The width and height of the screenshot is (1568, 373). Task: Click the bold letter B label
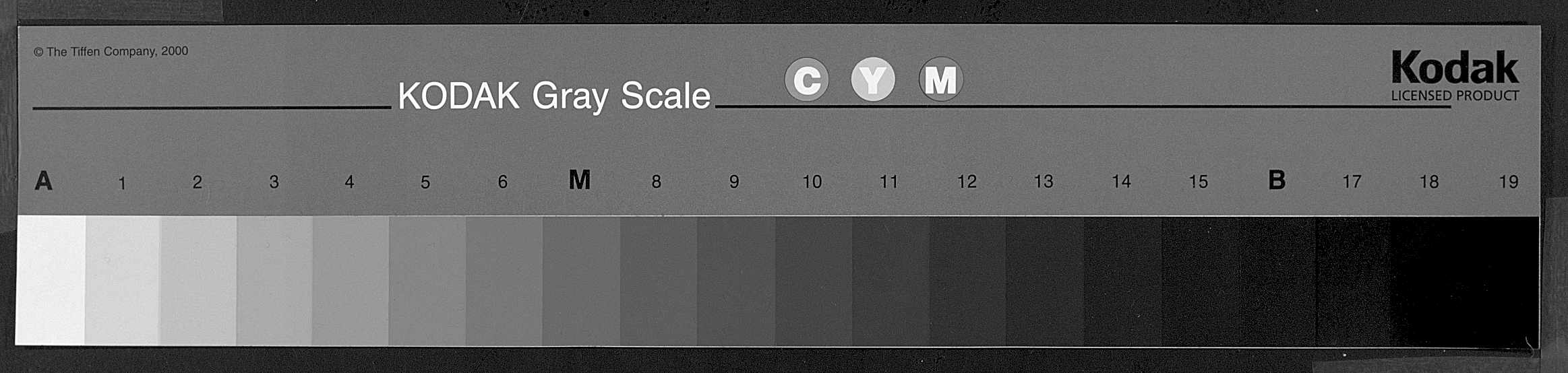pos(1276,180)
